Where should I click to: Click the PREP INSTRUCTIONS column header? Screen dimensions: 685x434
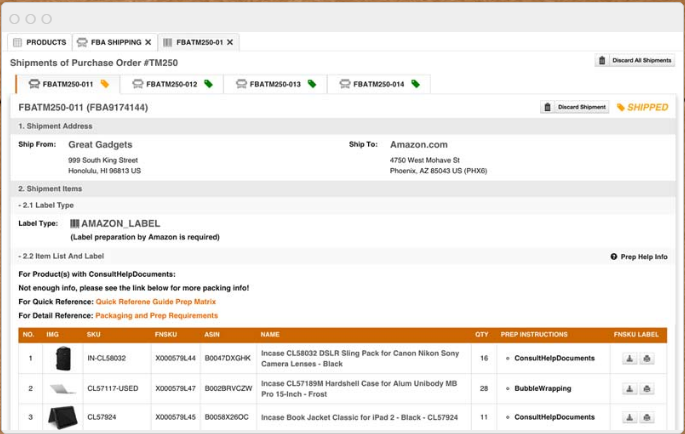coord(534,334)
